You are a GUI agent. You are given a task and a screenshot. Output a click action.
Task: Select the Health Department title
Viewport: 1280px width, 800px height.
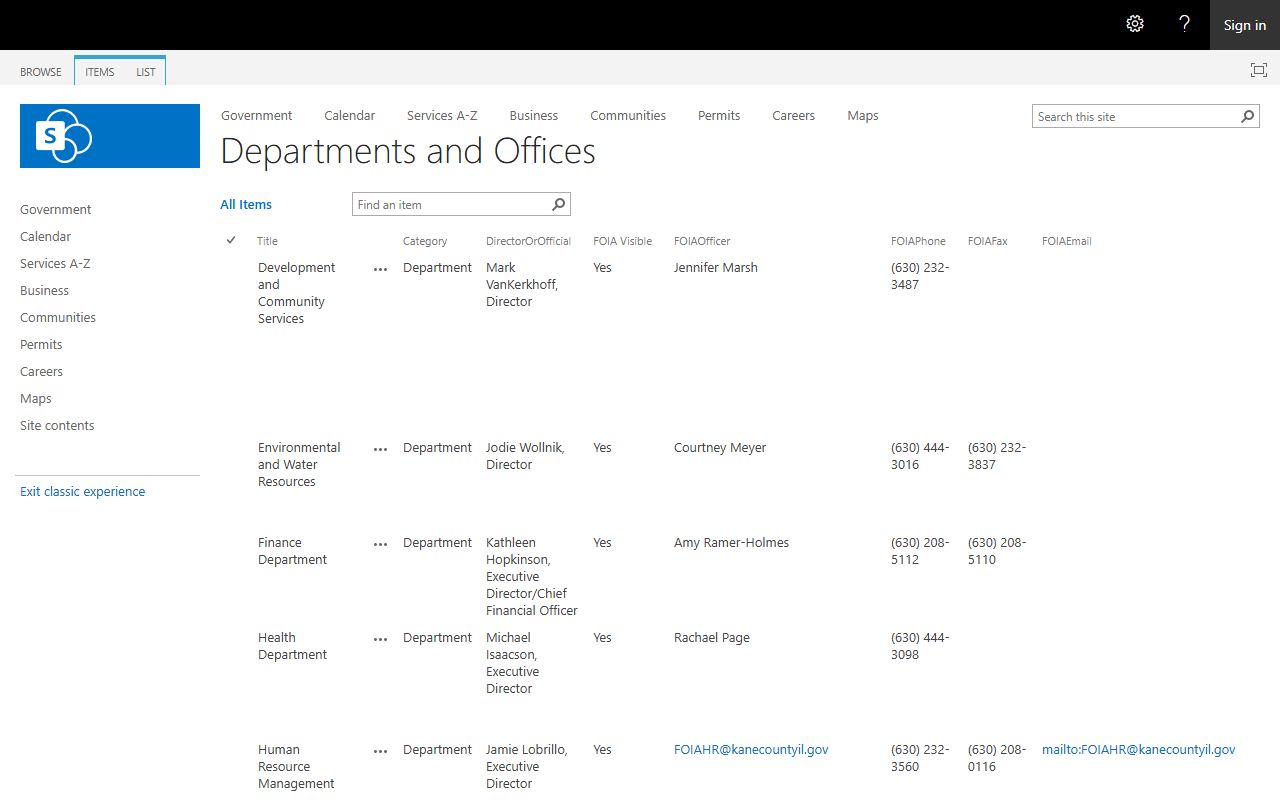[292, 647]
